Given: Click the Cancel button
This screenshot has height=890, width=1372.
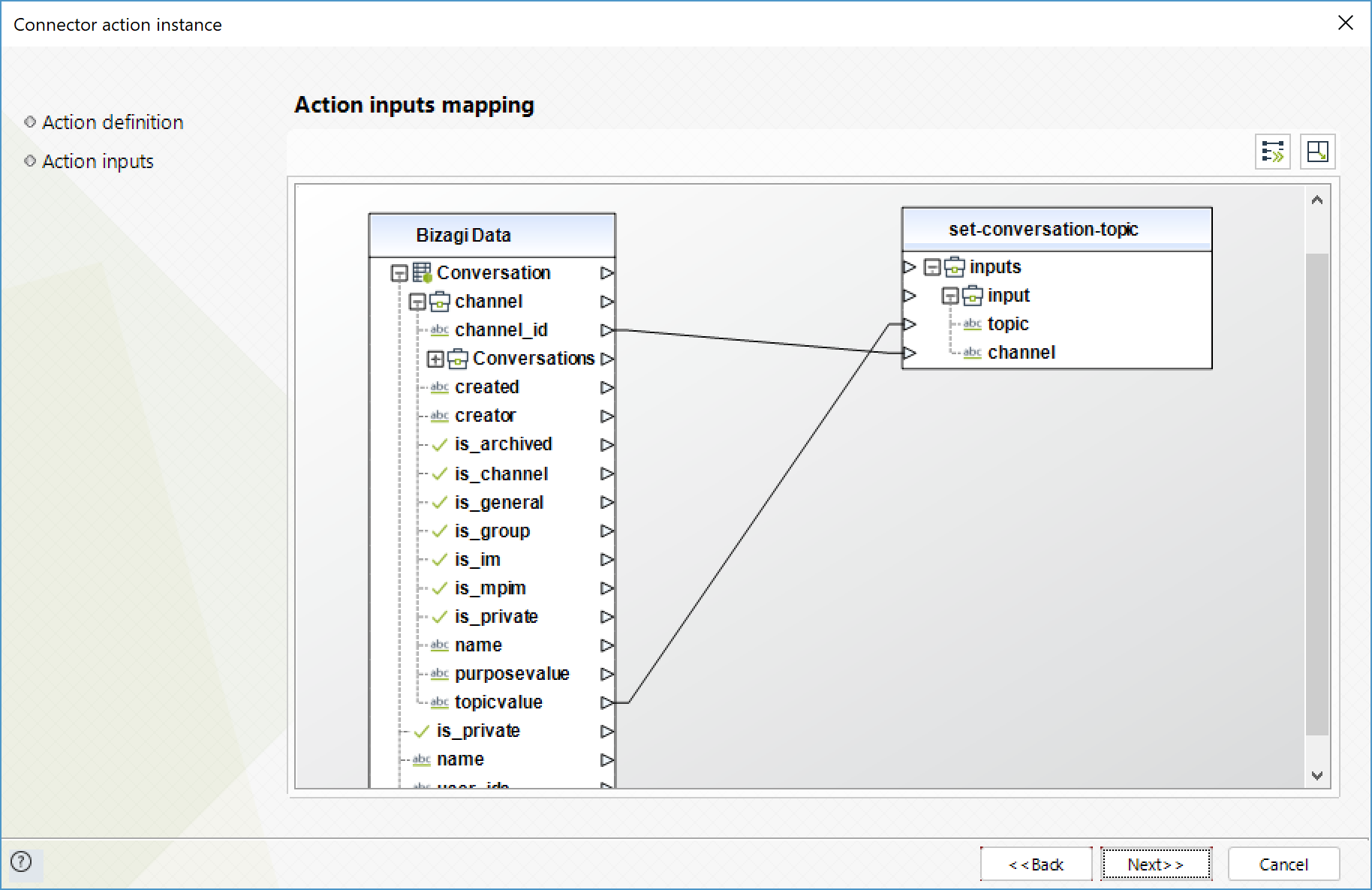Looking at the screenshot, I should click(1283, 864).
